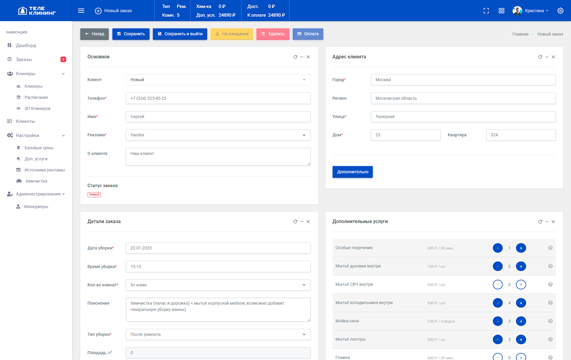Collapse the Настройки sidebar section
This screenshot has width=571, height=360.
tap(36, 135)
